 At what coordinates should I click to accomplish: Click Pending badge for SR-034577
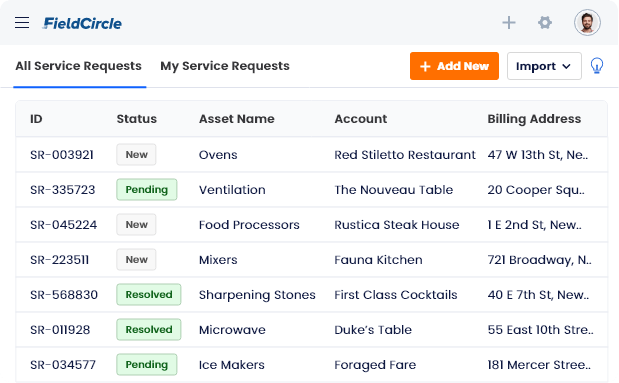coord(146,364)
